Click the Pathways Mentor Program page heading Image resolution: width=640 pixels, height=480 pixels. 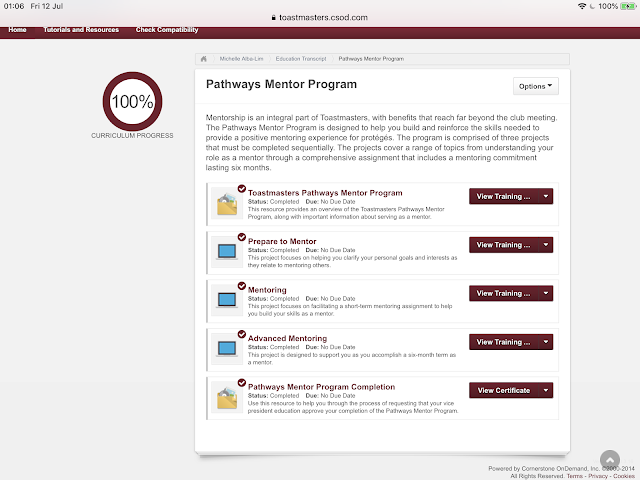[281, 84]
